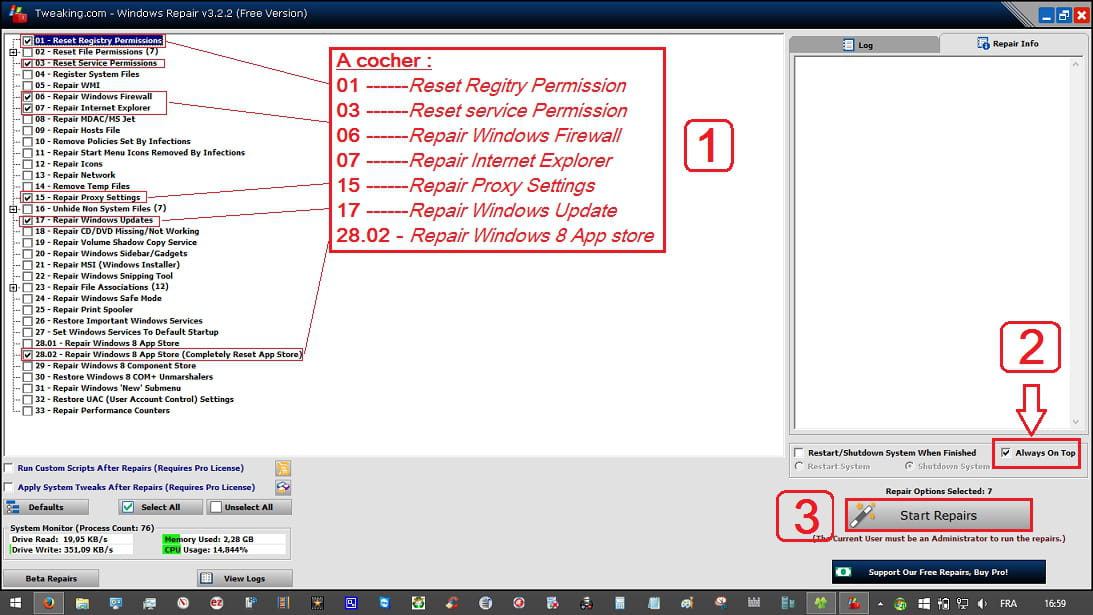Enable 13 - Repair Network checkbox
The height and width of the screenshot is (615, 1093).
(x=27, y=176)
